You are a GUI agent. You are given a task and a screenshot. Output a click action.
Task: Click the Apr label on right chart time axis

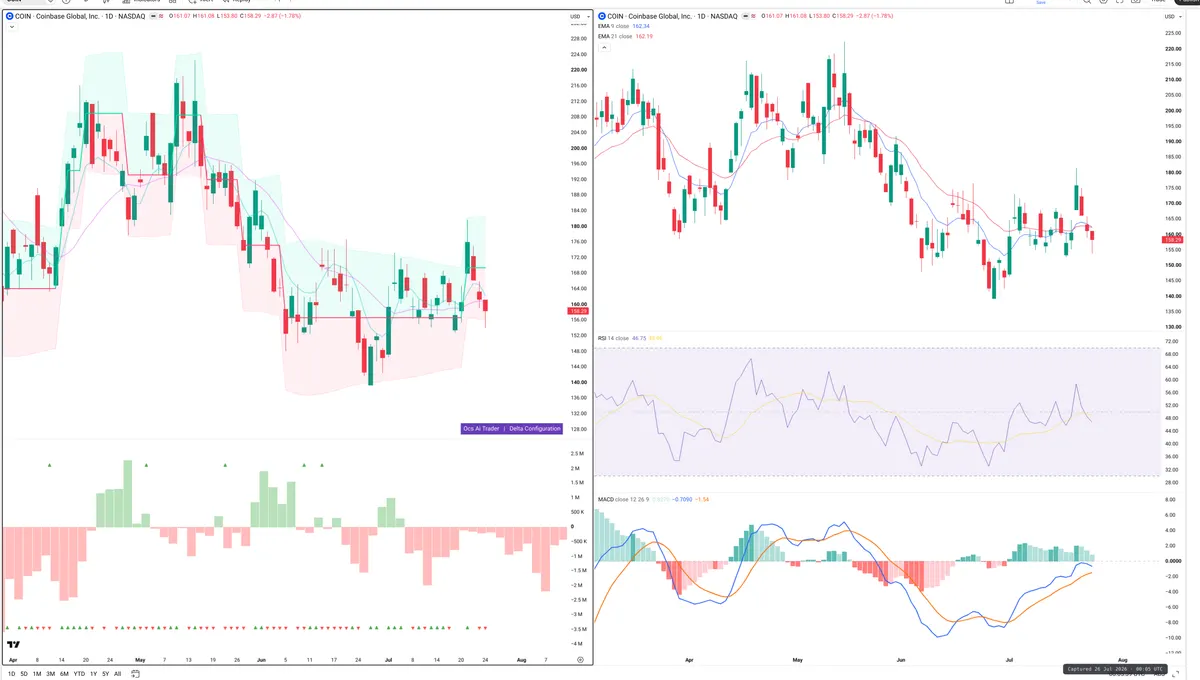click(689, 661)
